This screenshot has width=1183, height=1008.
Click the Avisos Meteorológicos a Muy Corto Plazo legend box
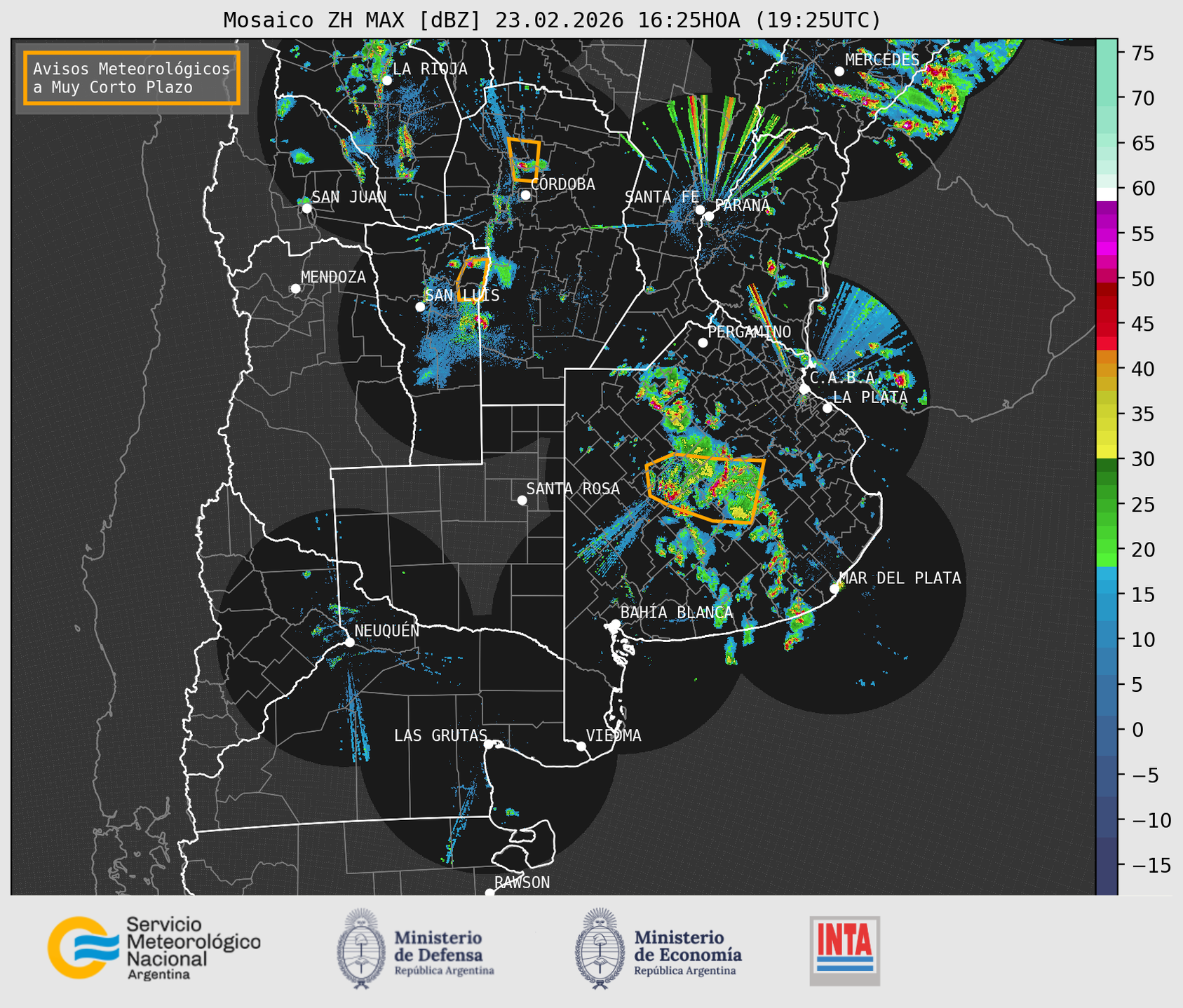(132, 78)
